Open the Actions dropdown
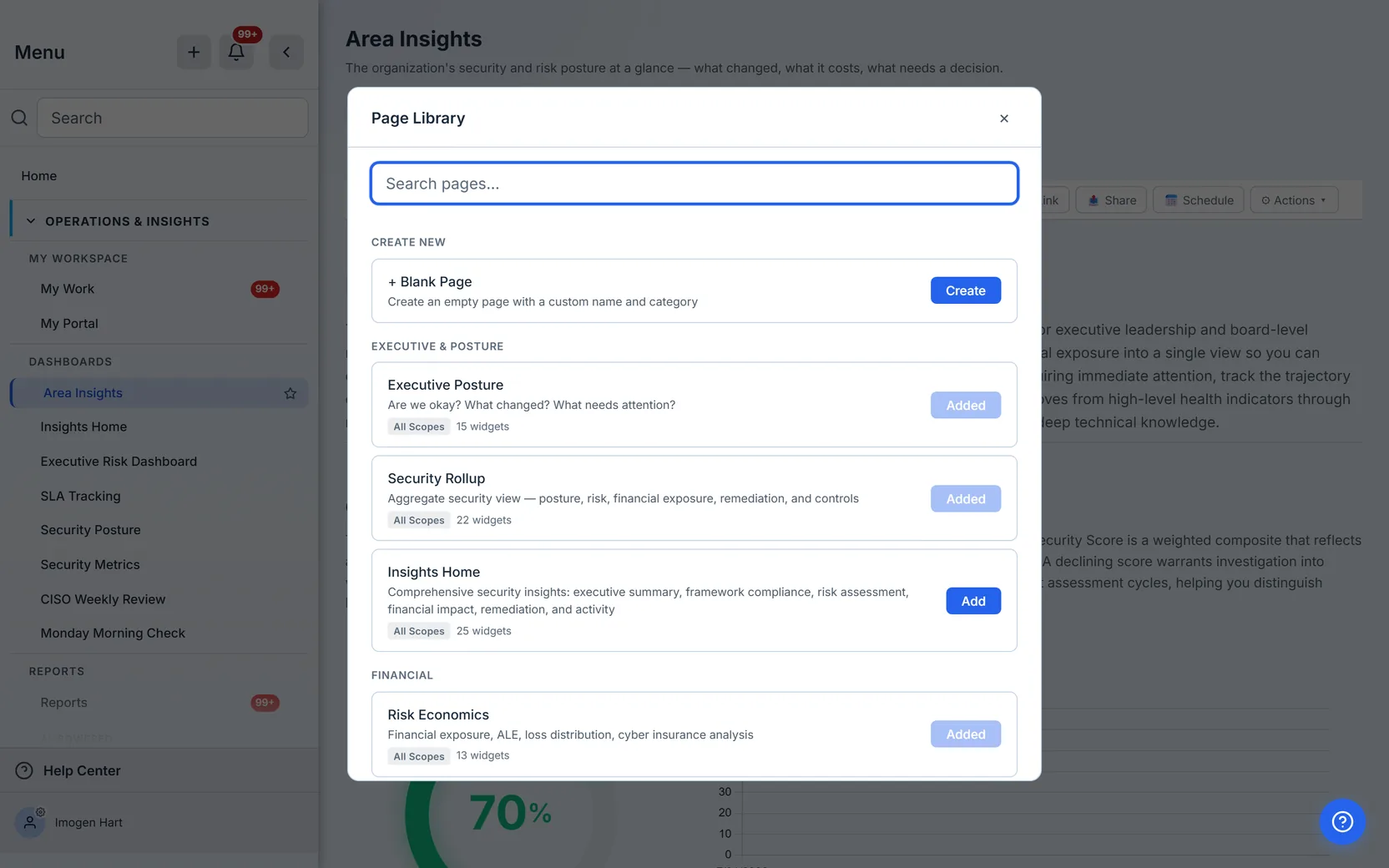 pyautogui.click(x=1294, y=200)
